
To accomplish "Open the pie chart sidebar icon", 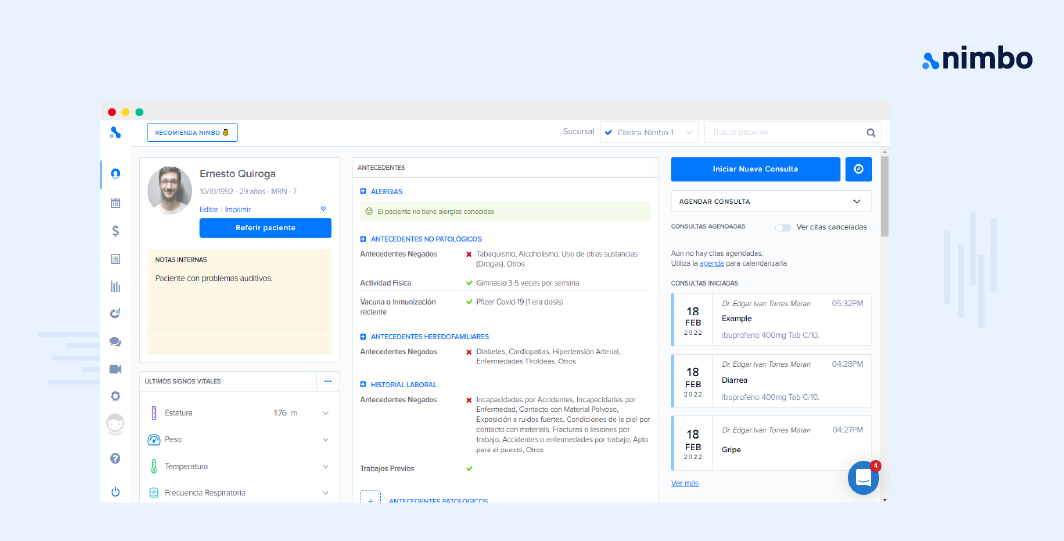I will [115, 314].
